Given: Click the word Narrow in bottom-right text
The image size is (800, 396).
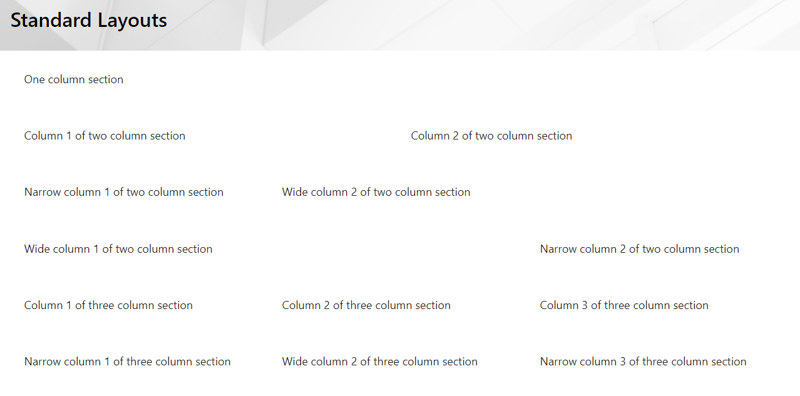Looking at the screenshot, I should click(x=557, y=361).
